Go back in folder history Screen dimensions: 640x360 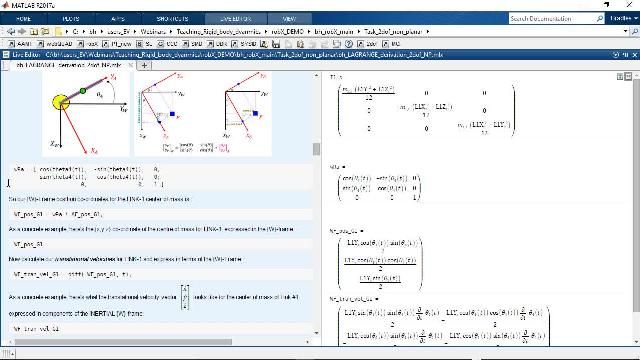click(x=11, y=31)
